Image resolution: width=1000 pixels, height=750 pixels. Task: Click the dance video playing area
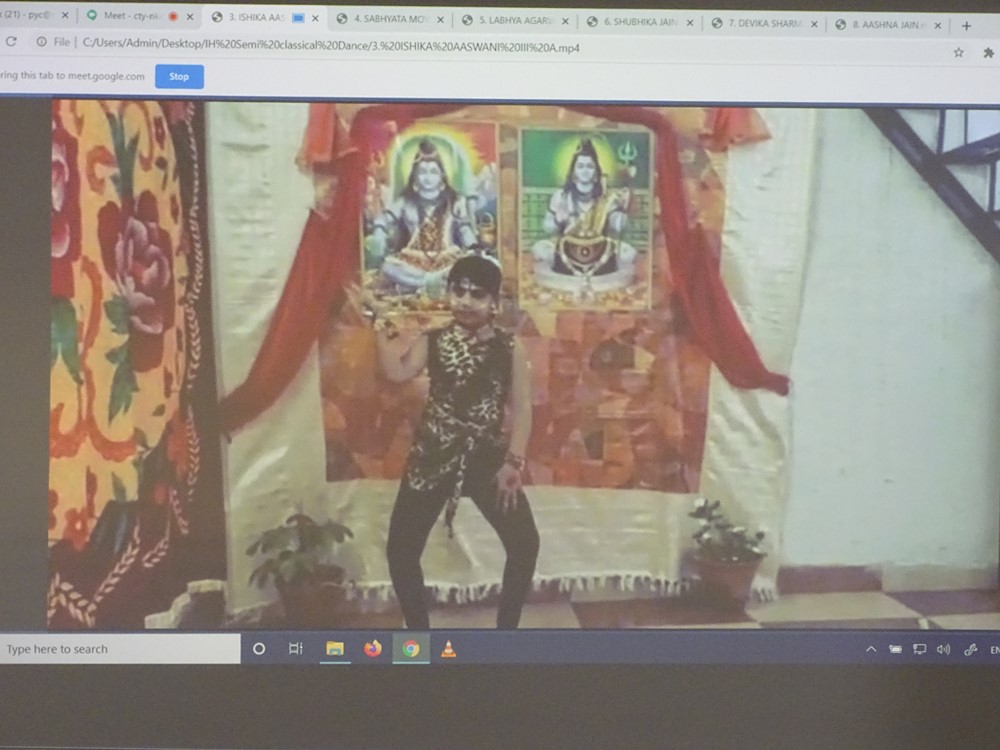point(523,364)
